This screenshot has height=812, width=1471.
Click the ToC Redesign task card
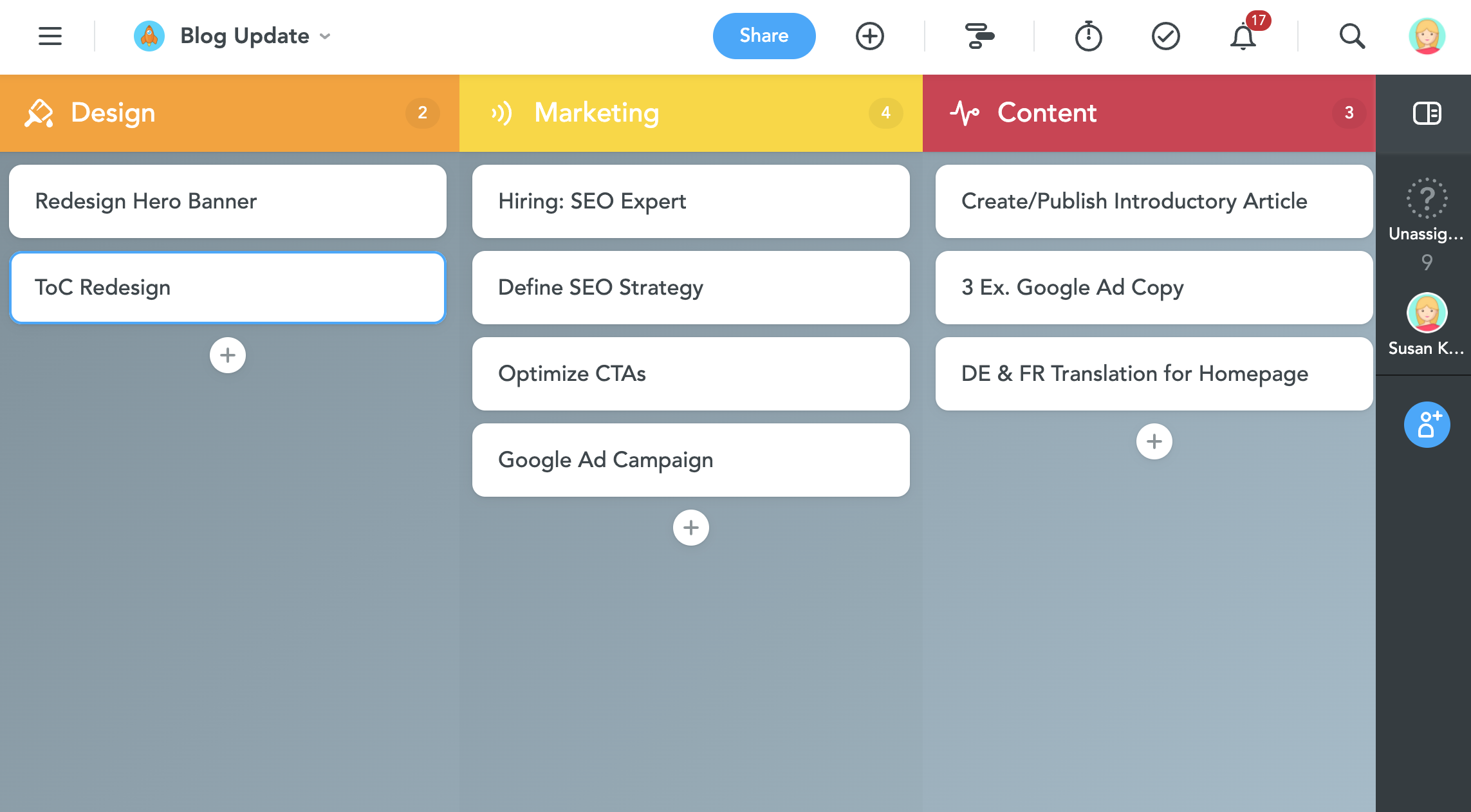pyautogui.click(x=228, y=287)
